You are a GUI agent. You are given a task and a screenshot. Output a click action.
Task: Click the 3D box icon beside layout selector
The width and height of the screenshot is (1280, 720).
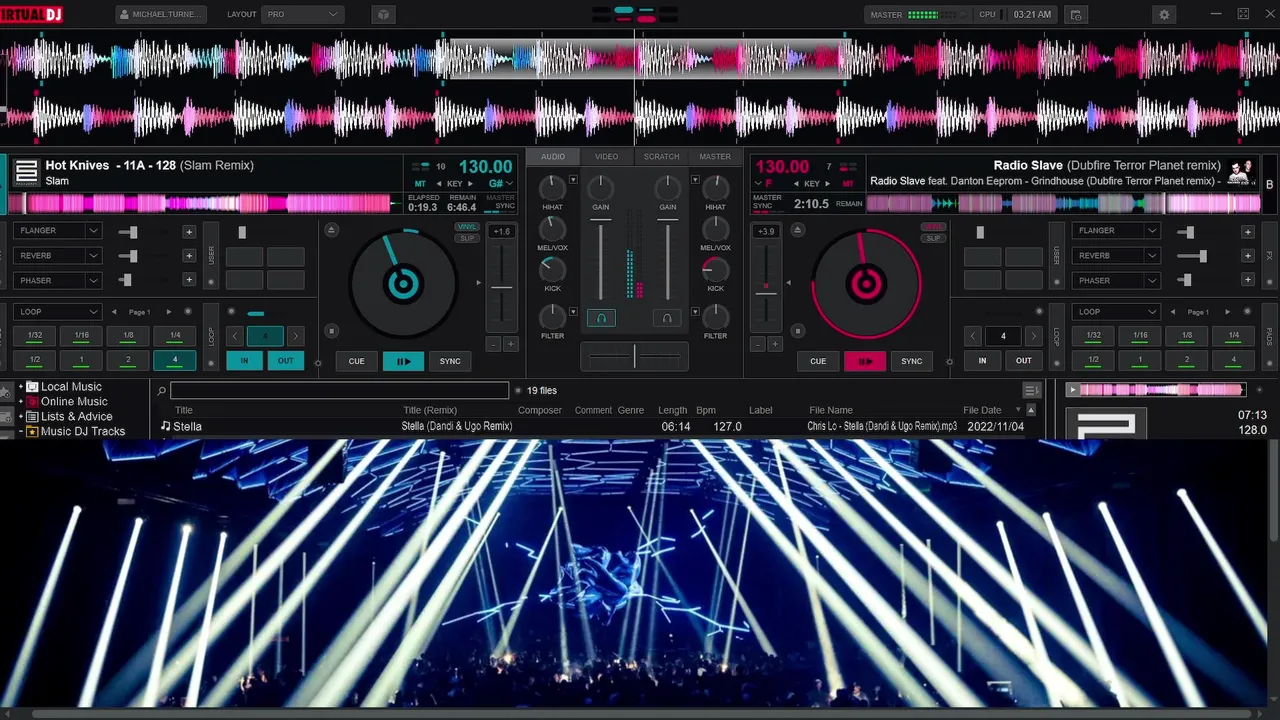(x=384, y=15)
